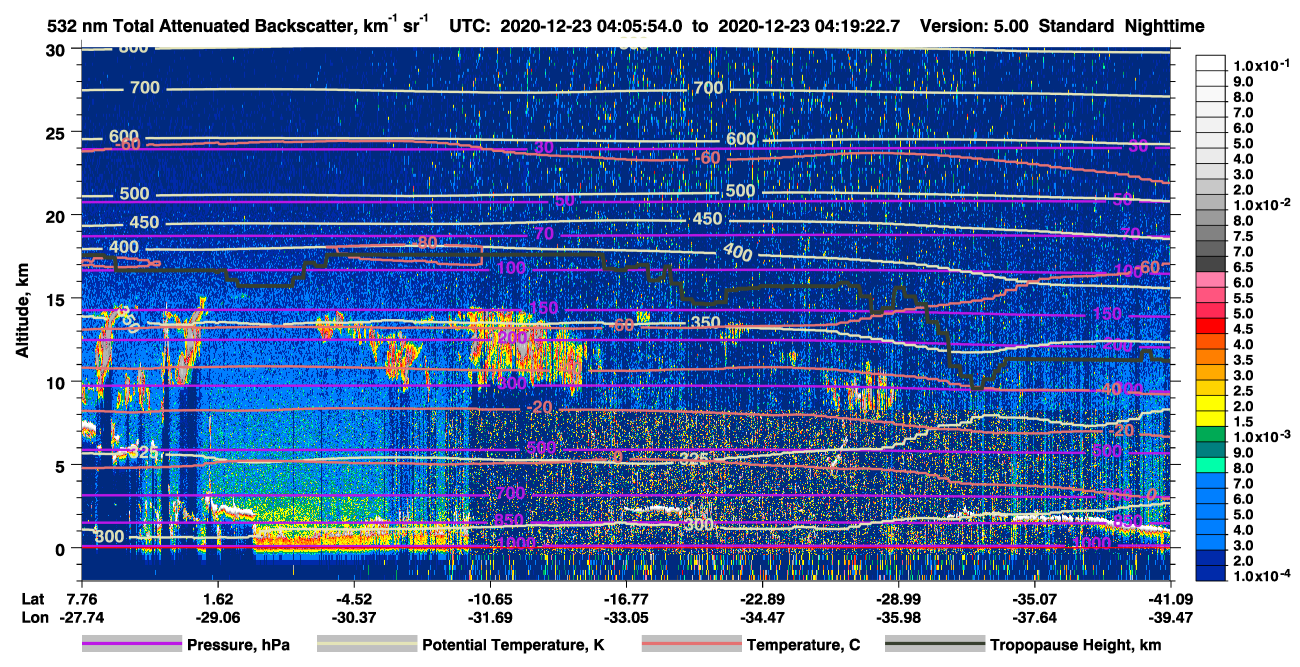
Task: Click the start time '2020-12-23 04:05:54.0'
Action: [590, 27]
